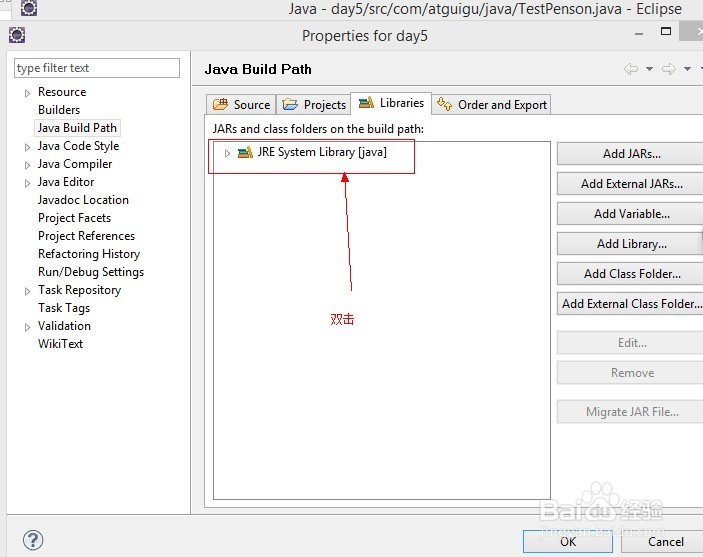Switch to the Source tab
The height and width of the screenshot is (557, 703).
(241, 104)
